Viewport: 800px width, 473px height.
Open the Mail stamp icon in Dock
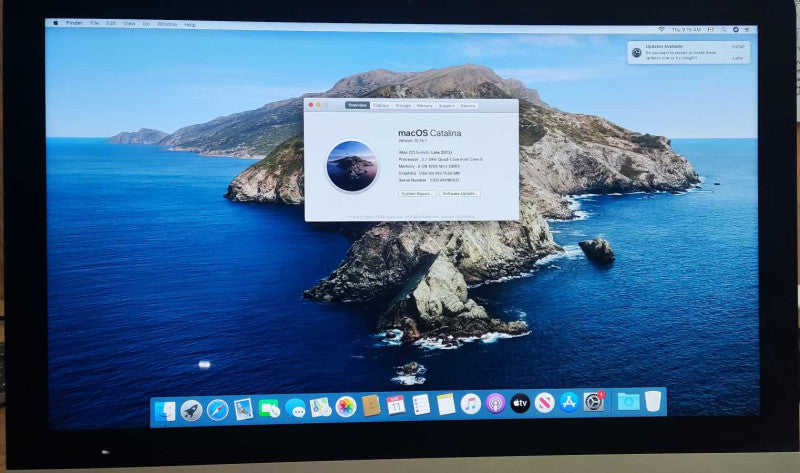click(243, 409)
